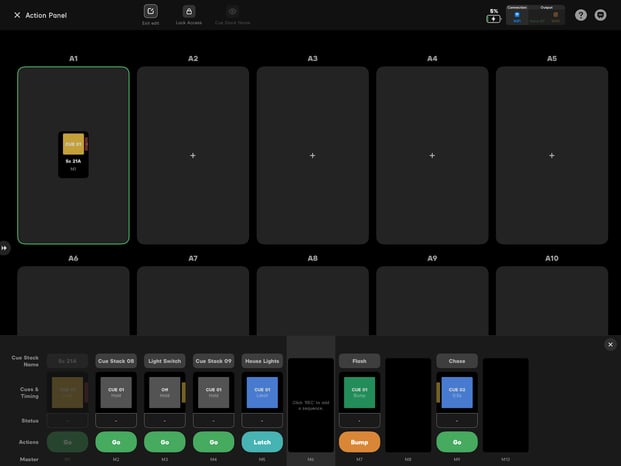621x466 pixels.
Task: Click the Lock Access padlock icon
Action: coord(189,11)
